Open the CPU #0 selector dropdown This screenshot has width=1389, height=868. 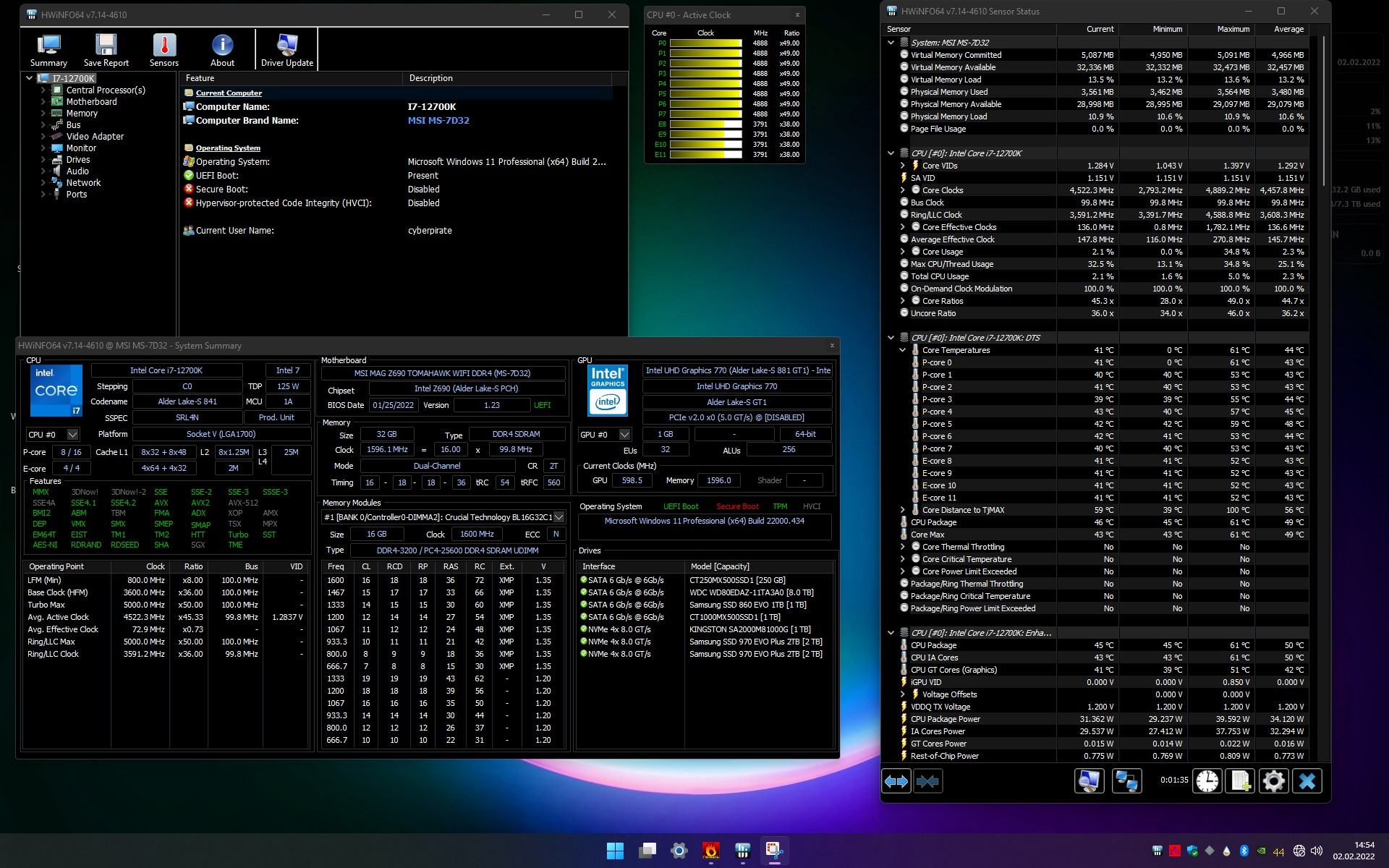pos(72,435)
